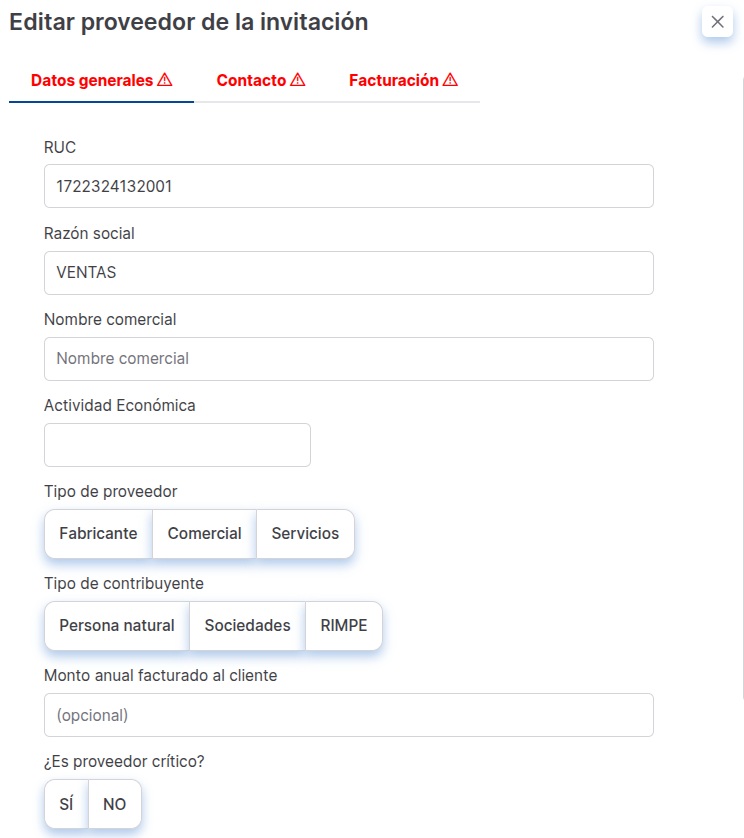Image resolution: width=744 pixels, height=838 pixels.
Task: Click the Nombre comercial input
Action: pyautogui.click(x=348, y=358)
